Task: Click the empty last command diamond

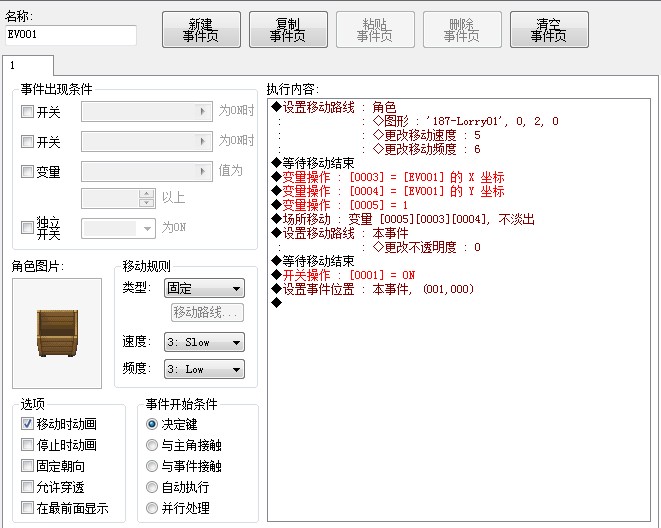Action: pos(277,302)
